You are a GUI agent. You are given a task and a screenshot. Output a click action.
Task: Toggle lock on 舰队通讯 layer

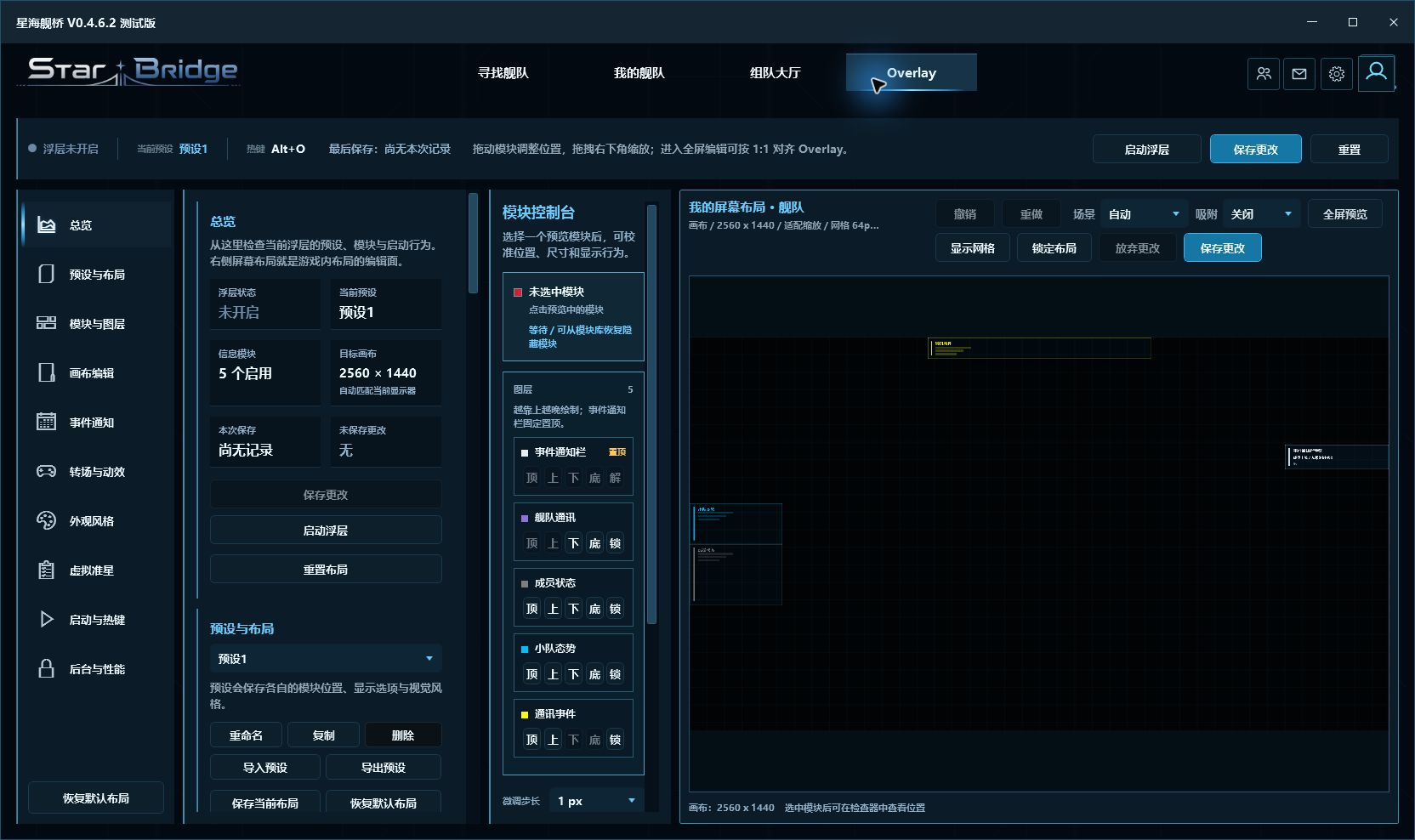(x=615, y=543)
